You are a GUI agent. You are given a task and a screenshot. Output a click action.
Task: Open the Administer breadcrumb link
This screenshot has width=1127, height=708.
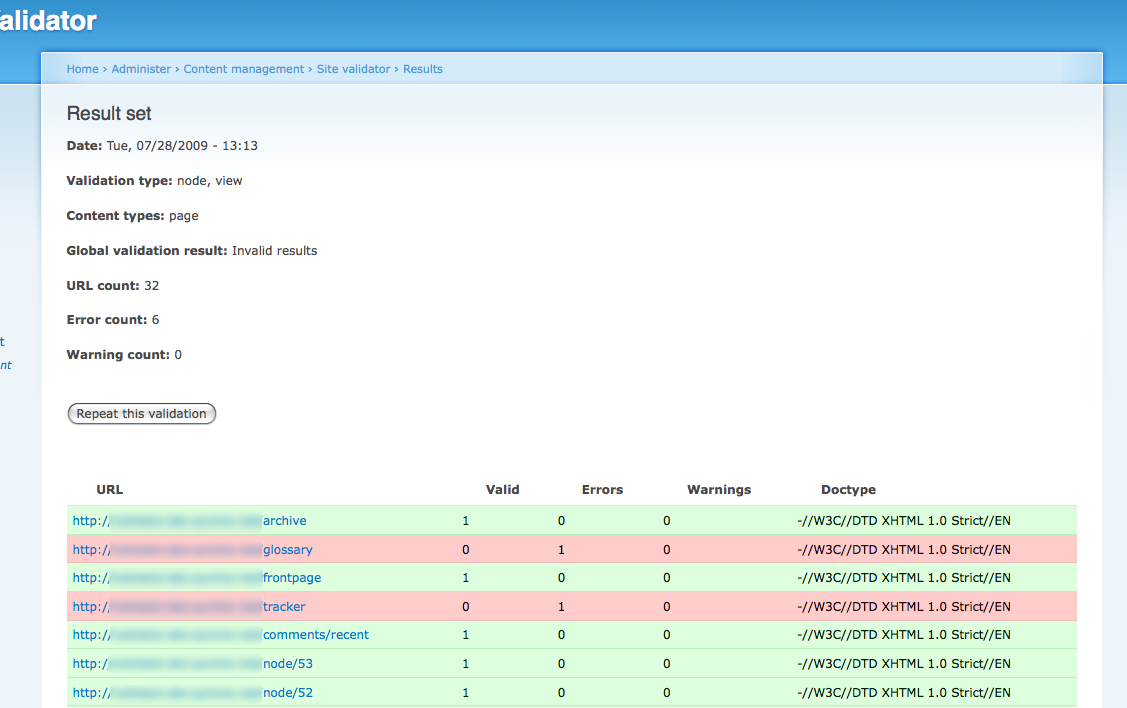(x=141, y=69)
